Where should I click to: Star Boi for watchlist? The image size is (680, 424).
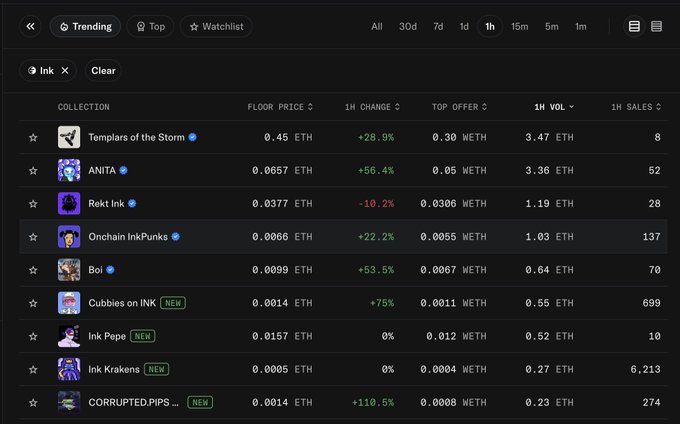(x=33, y=270)
